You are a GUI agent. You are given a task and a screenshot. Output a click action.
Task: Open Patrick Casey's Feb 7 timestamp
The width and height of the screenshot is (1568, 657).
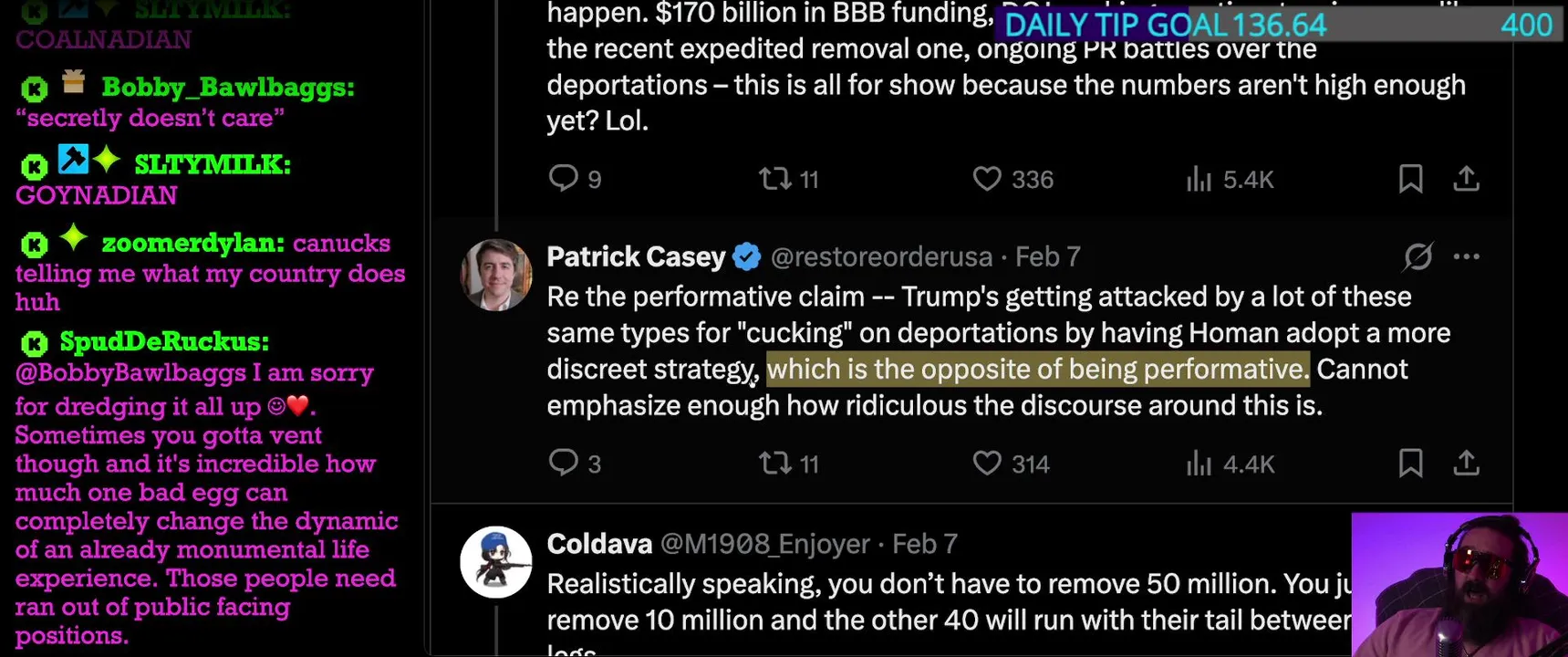coord(1048,257)
